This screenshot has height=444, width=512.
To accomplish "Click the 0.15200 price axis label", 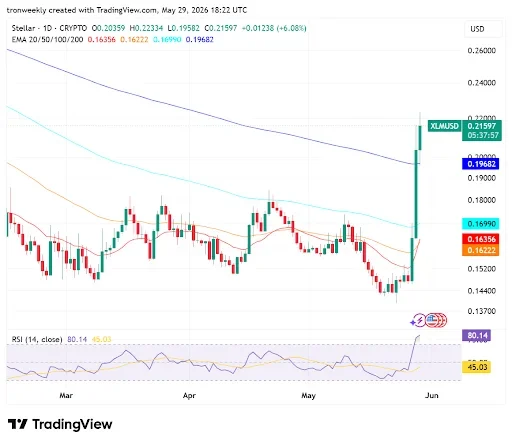I will [482, 269].
